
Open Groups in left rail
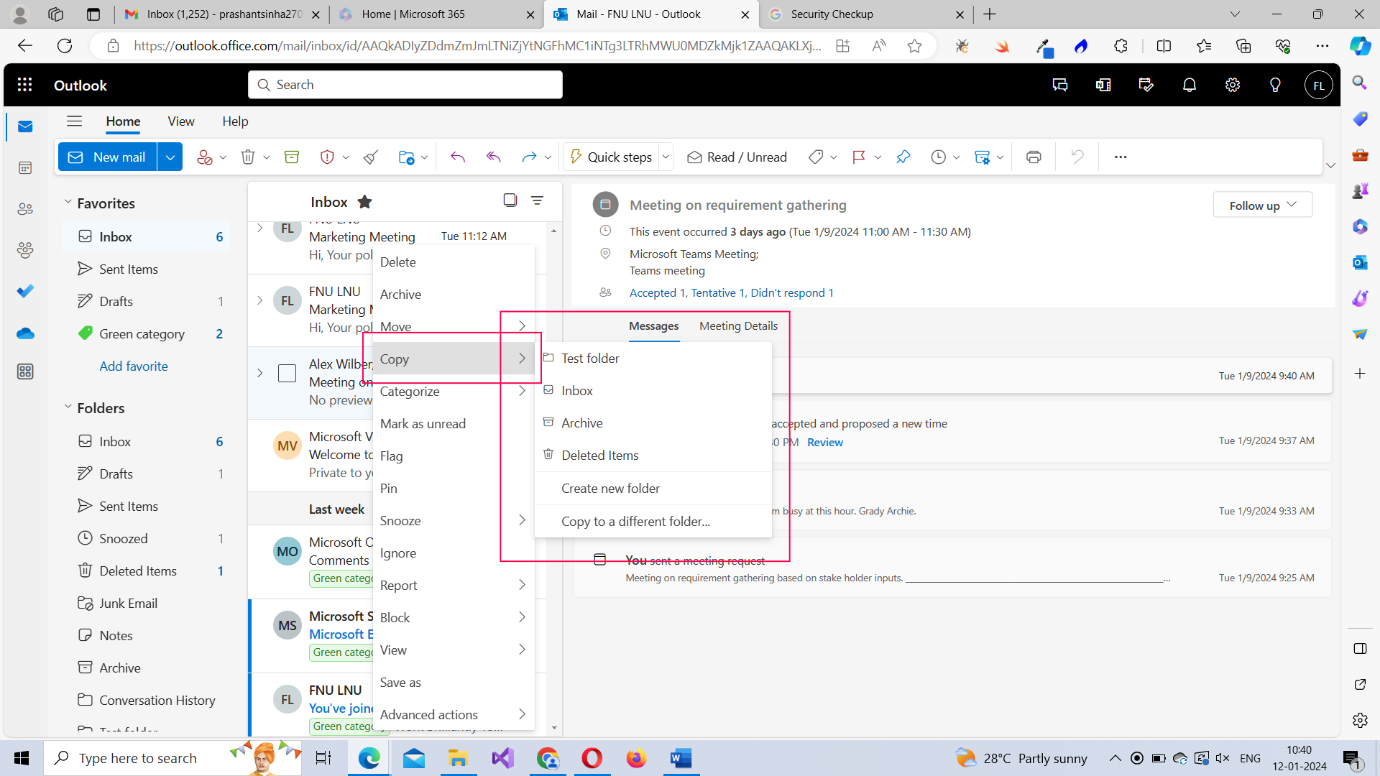click(25, 250)
